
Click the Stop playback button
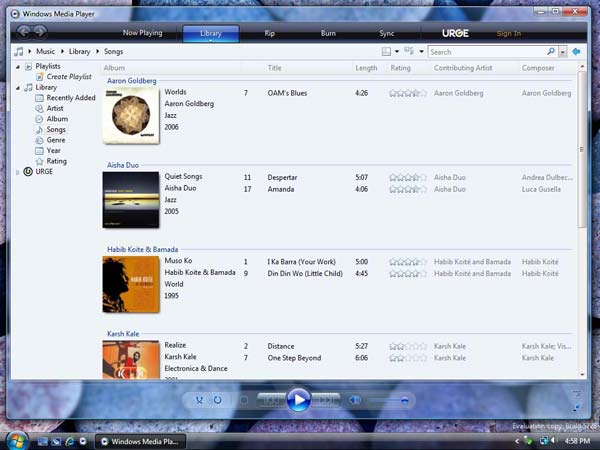pos(244,401)
